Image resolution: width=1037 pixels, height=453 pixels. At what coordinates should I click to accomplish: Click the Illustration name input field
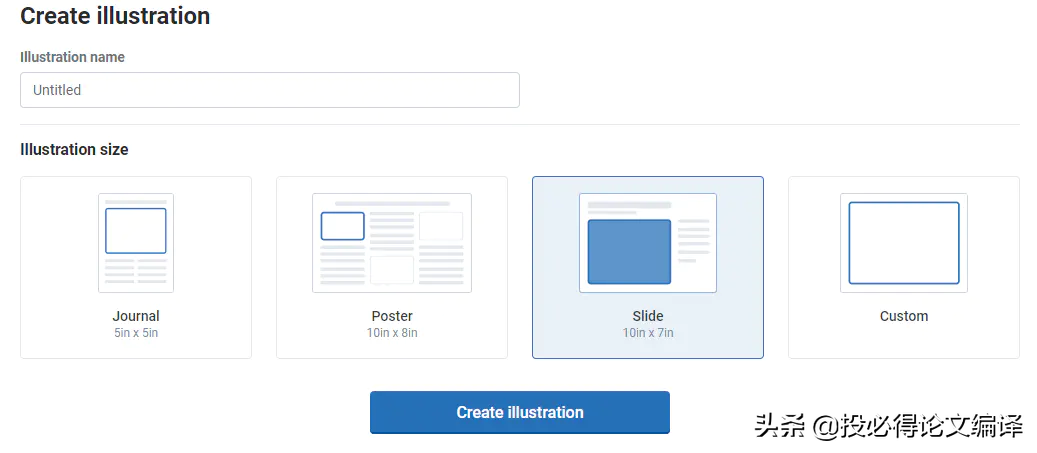tap(270, 90)
